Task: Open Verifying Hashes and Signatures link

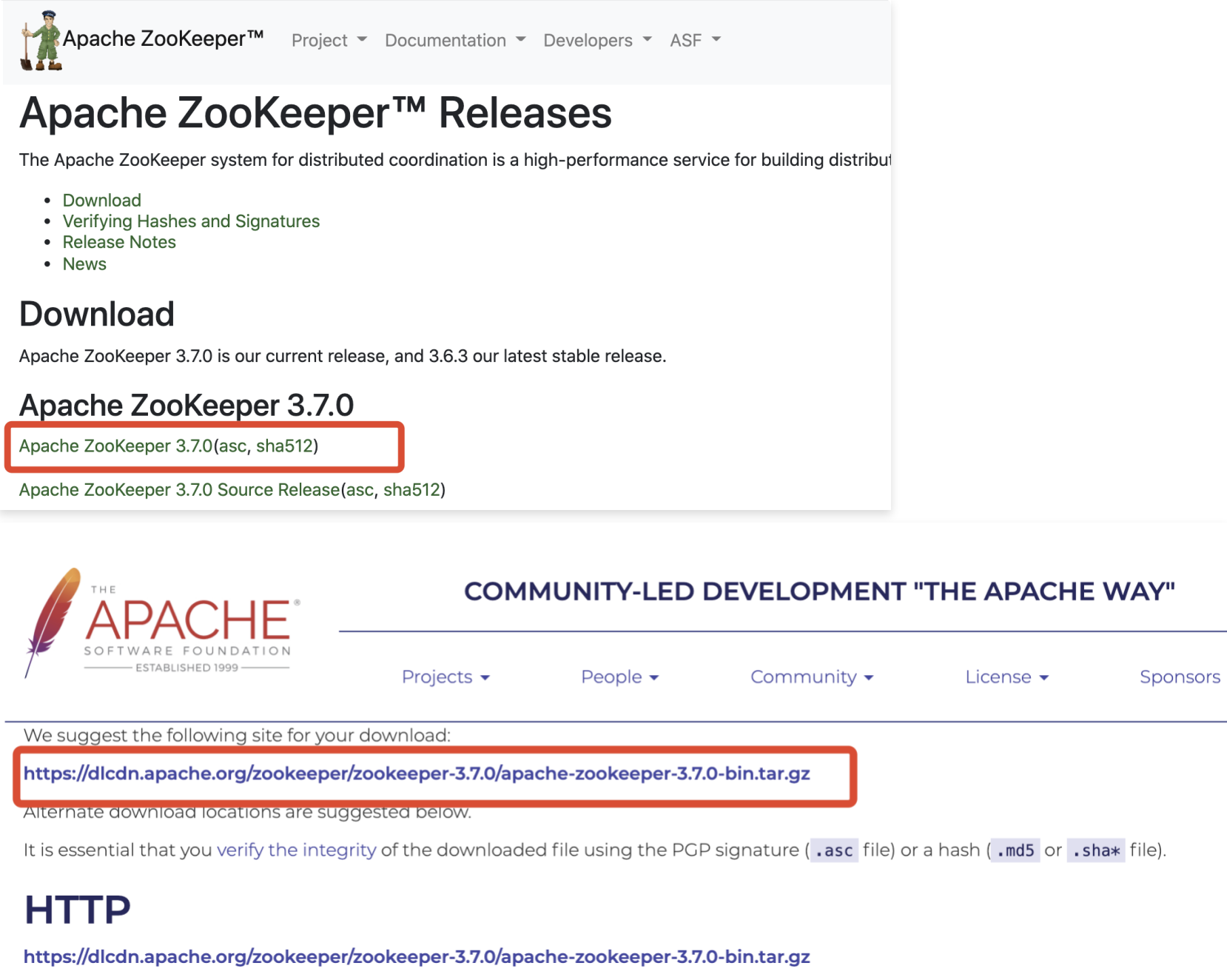Action: pos(191,221)
